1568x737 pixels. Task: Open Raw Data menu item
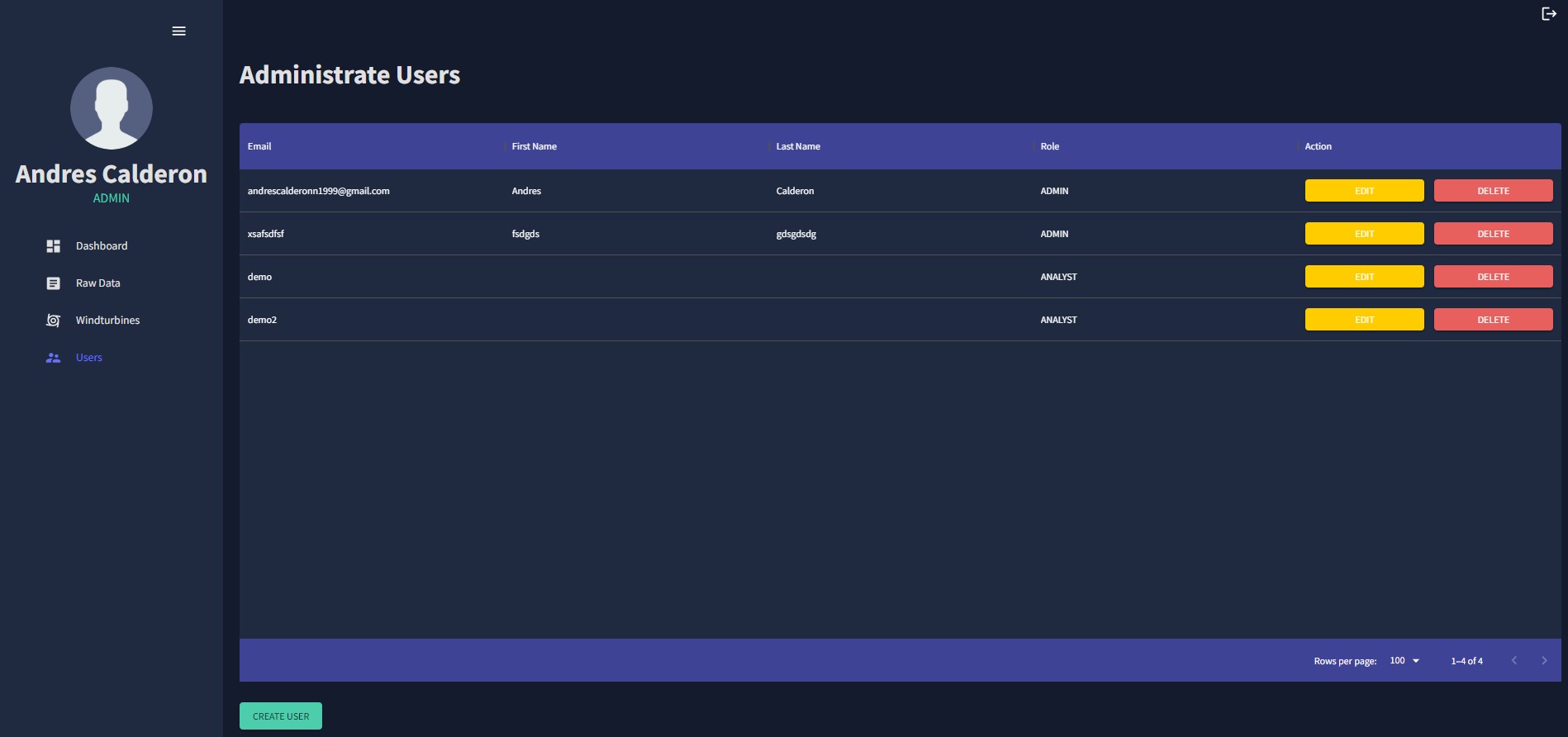112,283
